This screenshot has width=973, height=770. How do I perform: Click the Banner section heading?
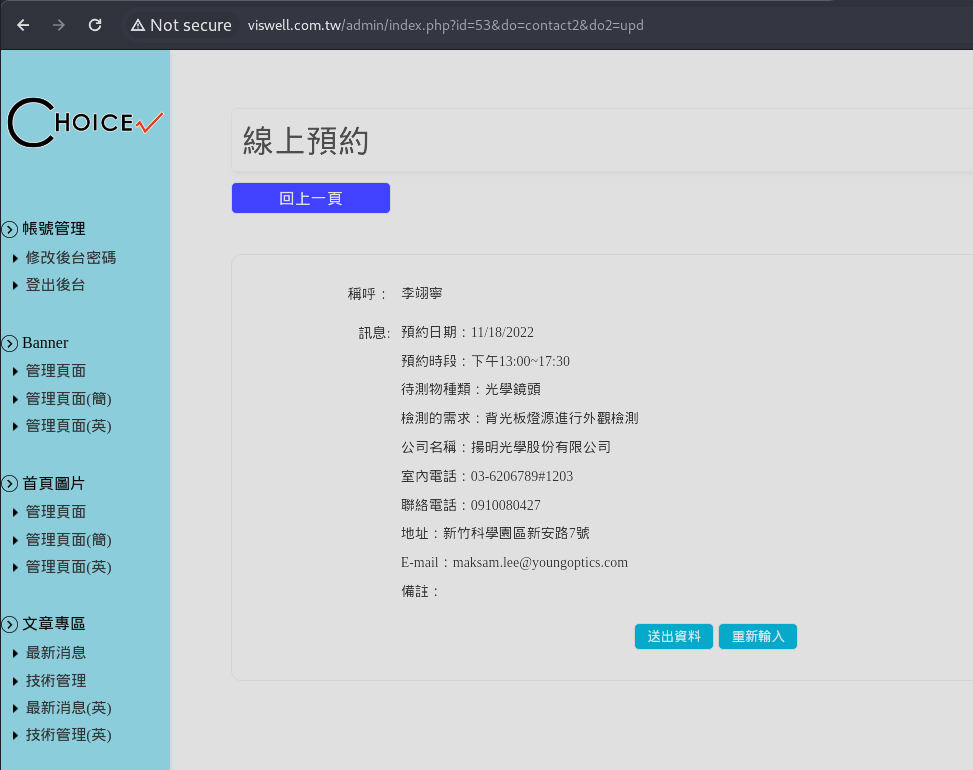pos(45,342)
